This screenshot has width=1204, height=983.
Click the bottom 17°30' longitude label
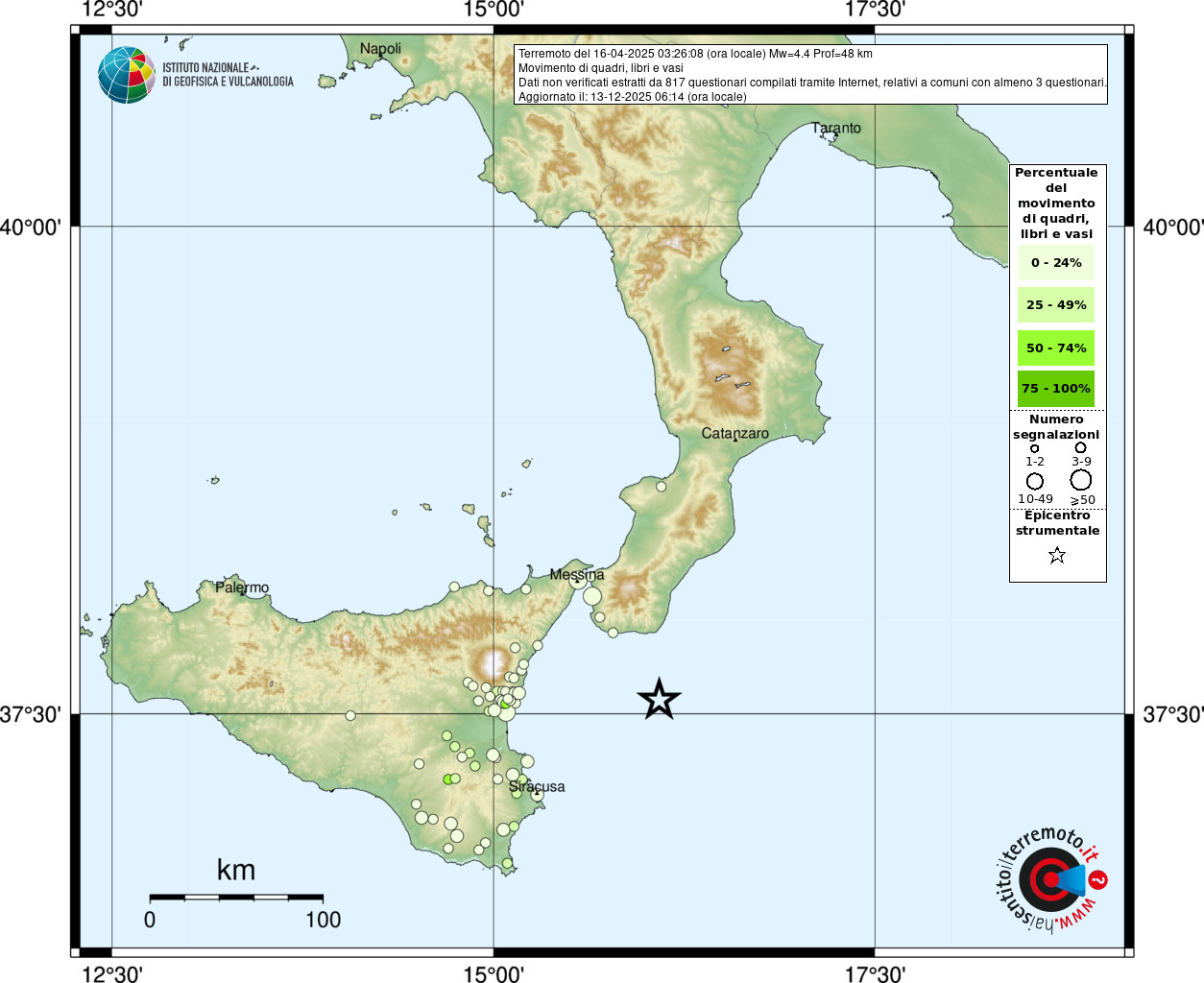point(875,973)
